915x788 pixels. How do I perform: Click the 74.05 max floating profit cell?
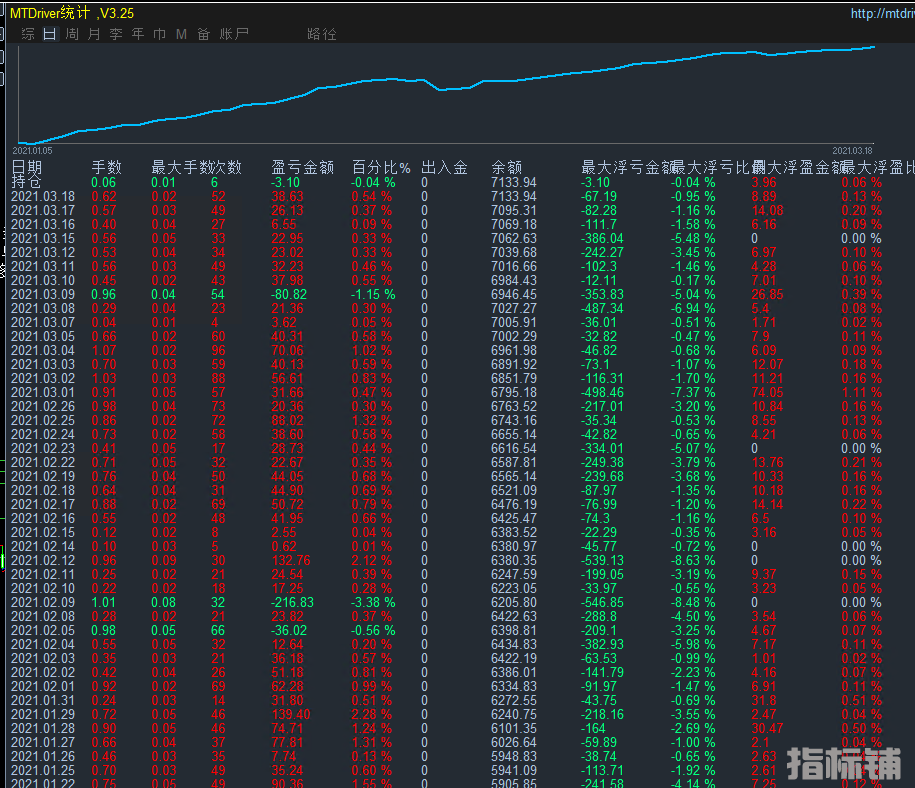click(767, 393)
